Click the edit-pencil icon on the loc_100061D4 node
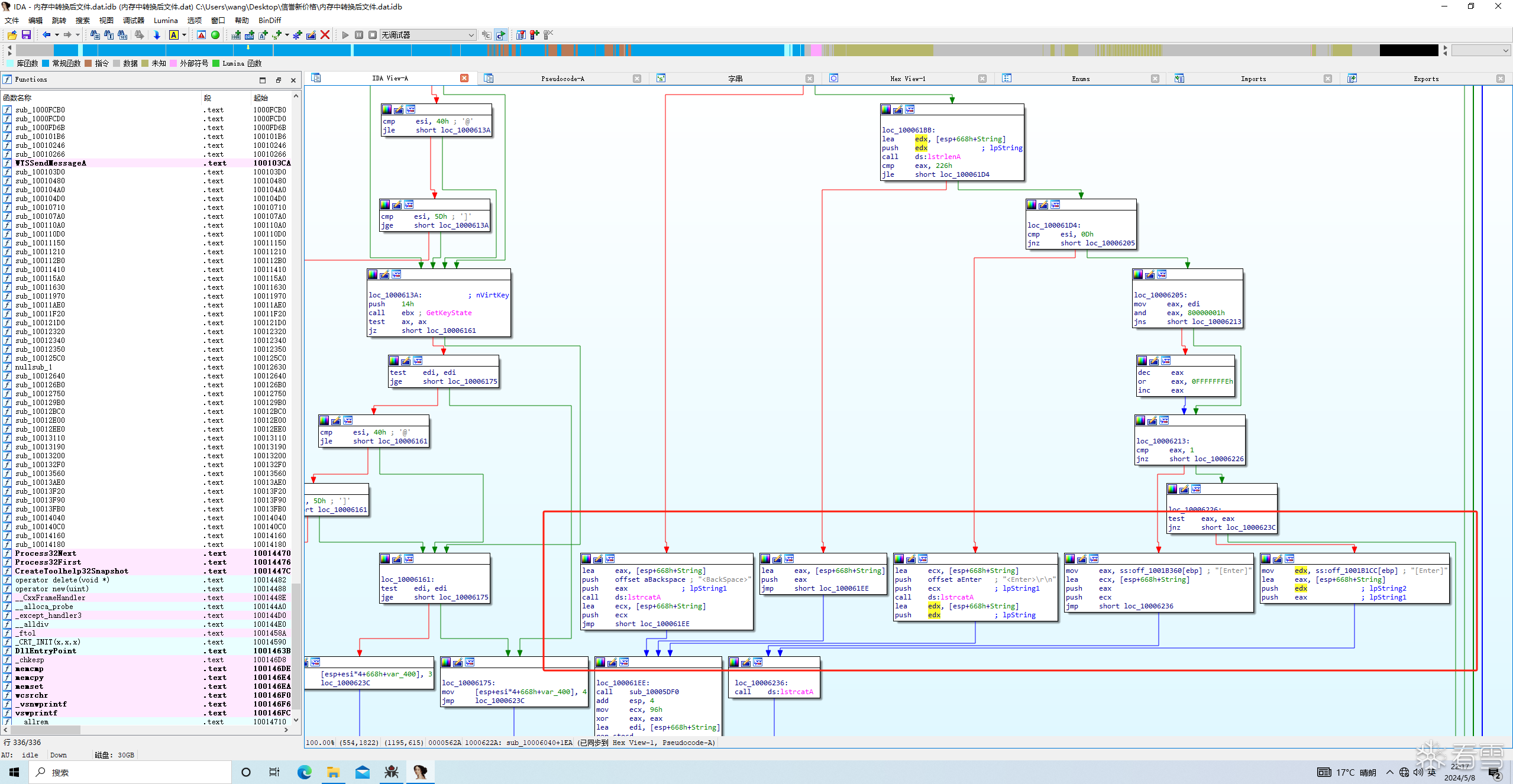This screenshot has height=784, width=1513. tap(1043, 205)
